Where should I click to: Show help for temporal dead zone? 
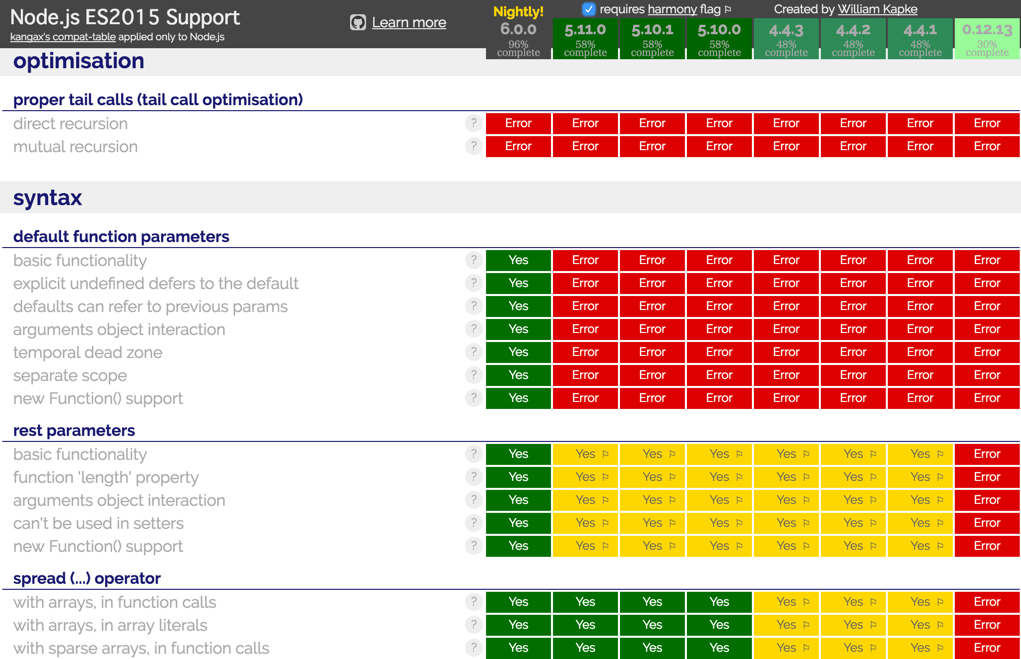pos(474,352)
